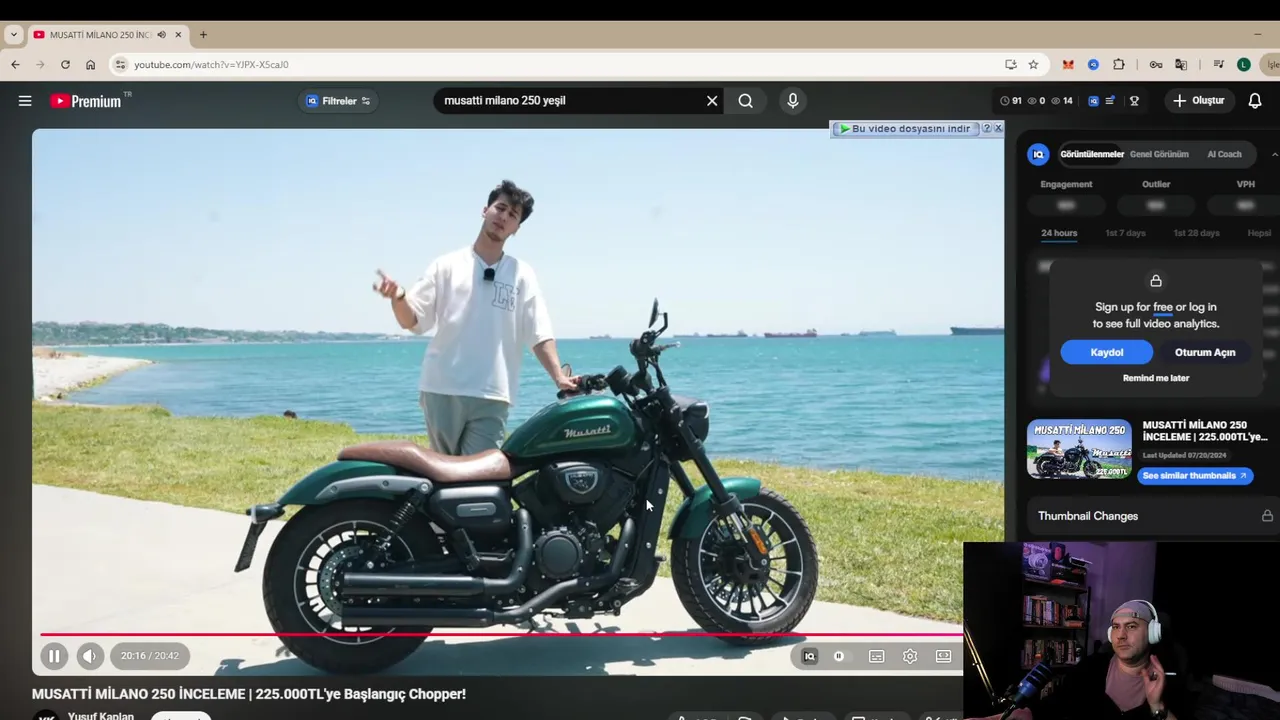This screenshot has width=1280, height=720.
Task: Open a new browser tab with plus
Action: click(x=203, y=35)
